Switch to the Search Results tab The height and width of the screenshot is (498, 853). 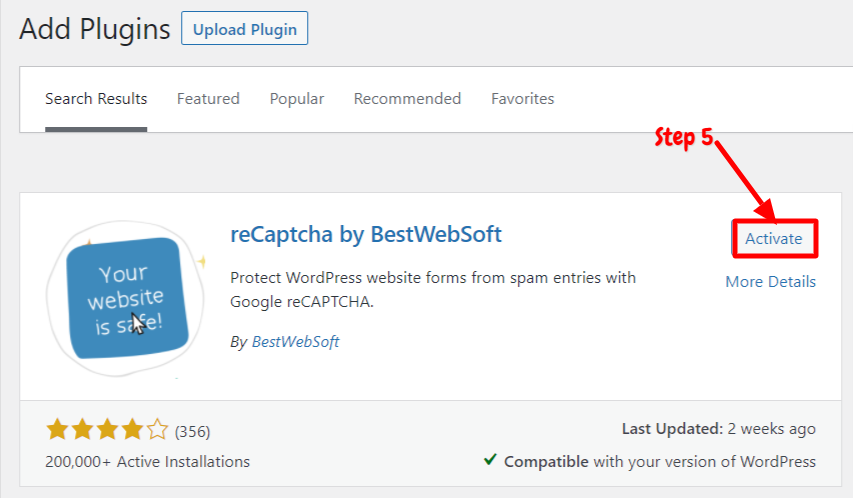point(96,99)
